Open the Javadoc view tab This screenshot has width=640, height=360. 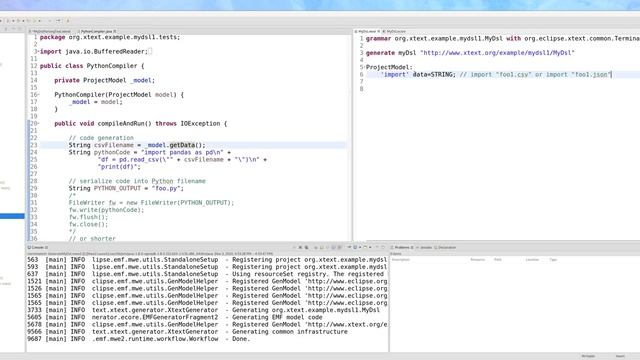[x=425, y=247]
